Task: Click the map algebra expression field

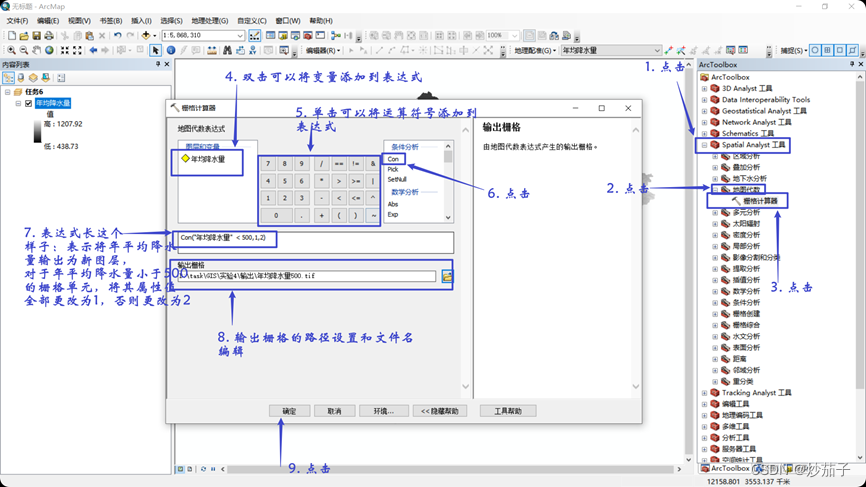Action: [315, 242]
